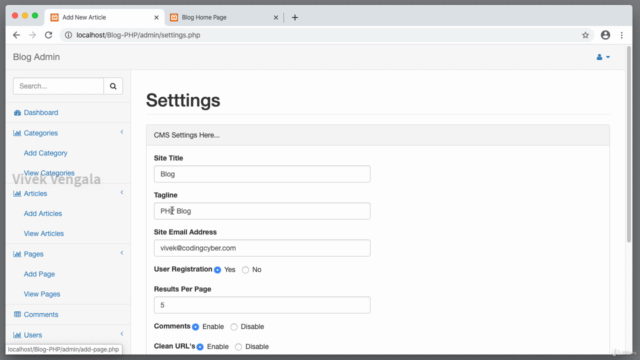Click the browser forward arrow
Image resolution: width=640 pixels, height=360 pixels.
[x=32, y=35]
